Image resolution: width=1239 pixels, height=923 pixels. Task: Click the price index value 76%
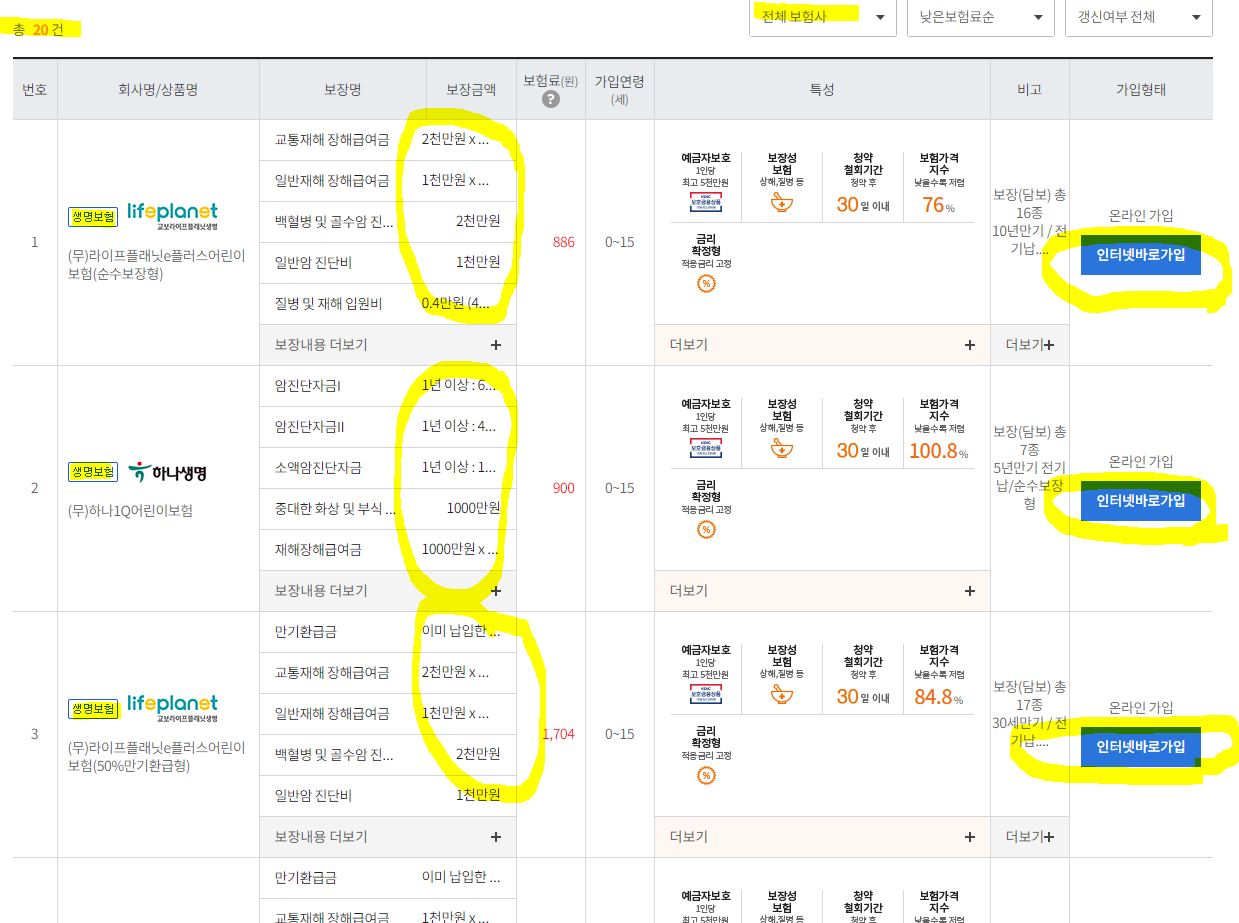[x=938, y=205]
